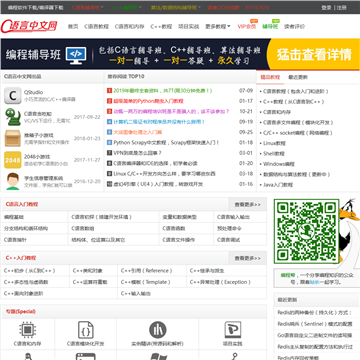Open the red Python crawler tutorial article
The height and width of the screenshot is (360, 360).
(148, 101)
